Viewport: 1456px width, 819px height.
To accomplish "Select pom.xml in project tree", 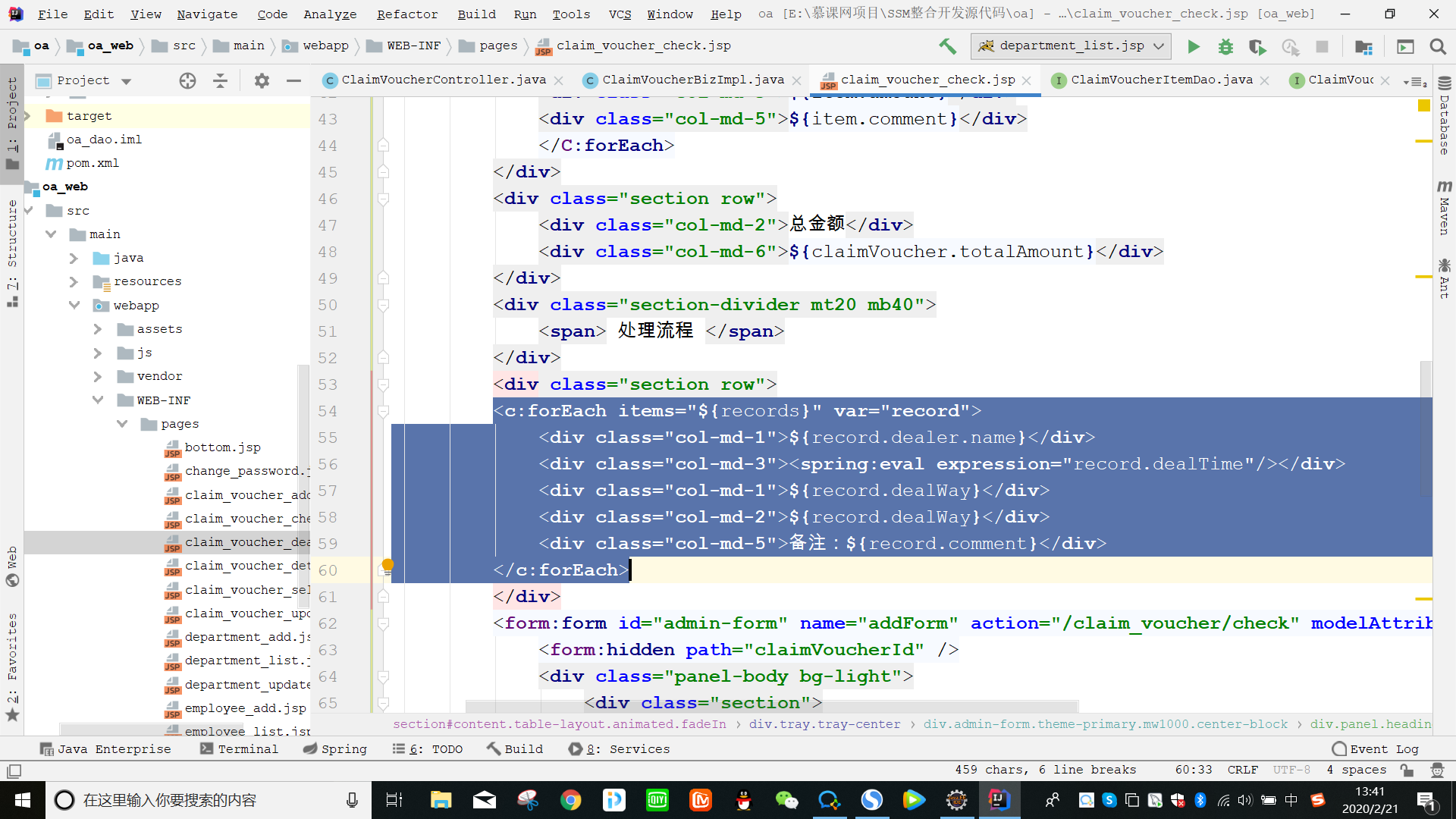I will [83, 163].
